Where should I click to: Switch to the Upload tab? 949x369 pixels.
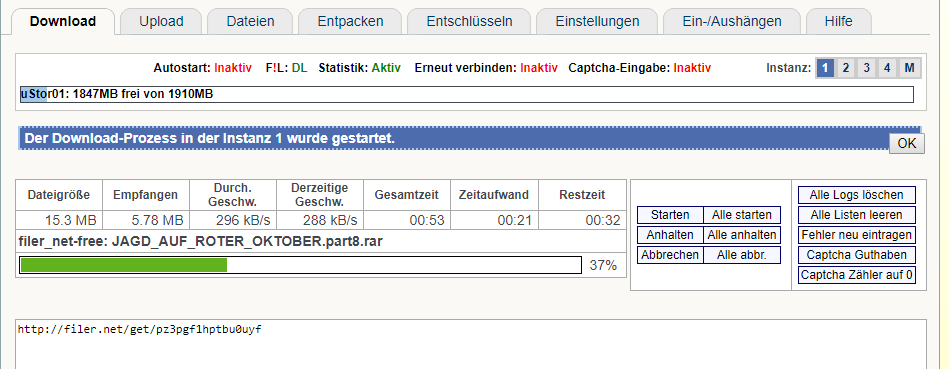161,22
